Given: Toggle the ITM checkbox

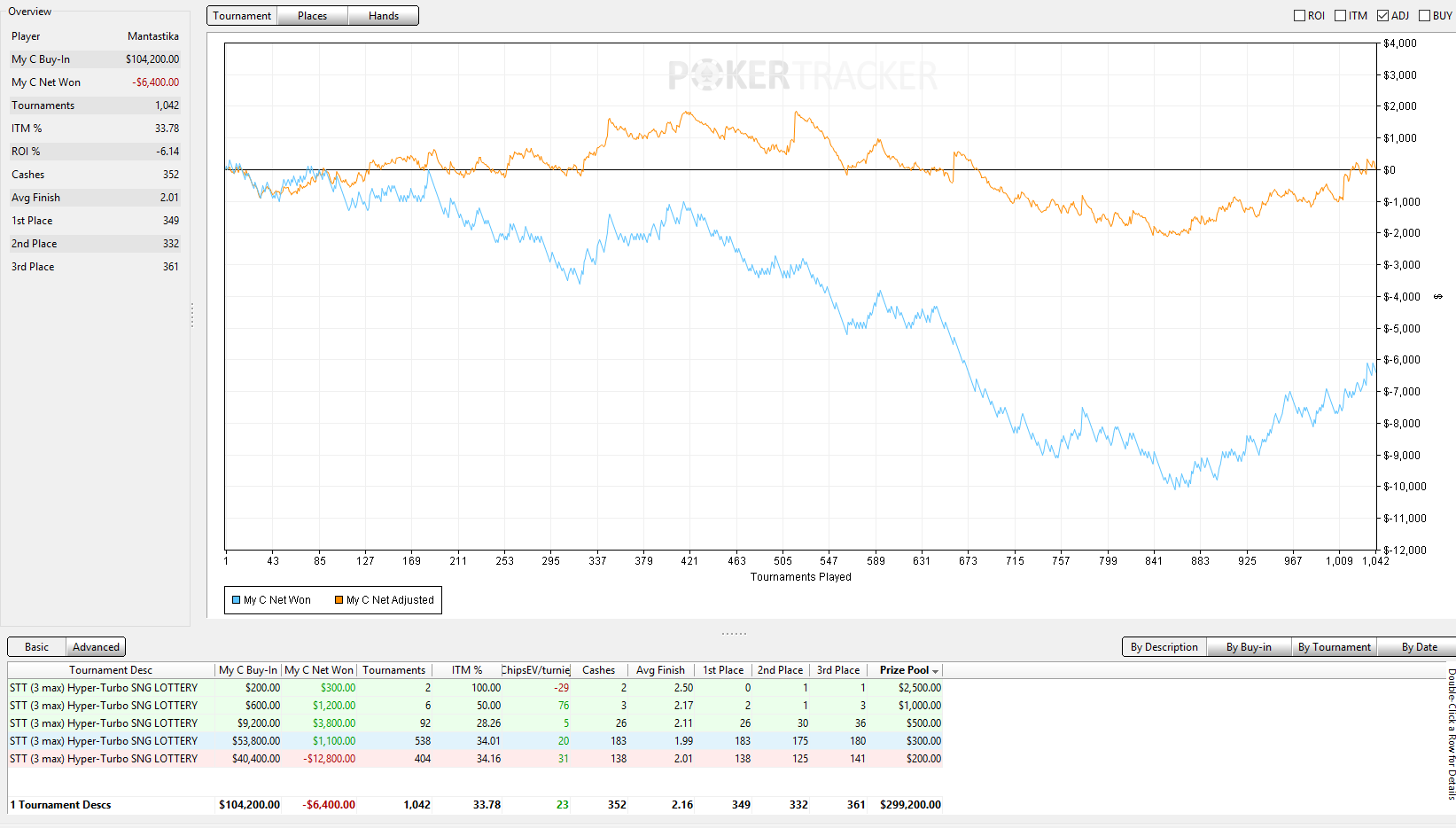Looking at the screenshot, I should [x=1341, y=15].
